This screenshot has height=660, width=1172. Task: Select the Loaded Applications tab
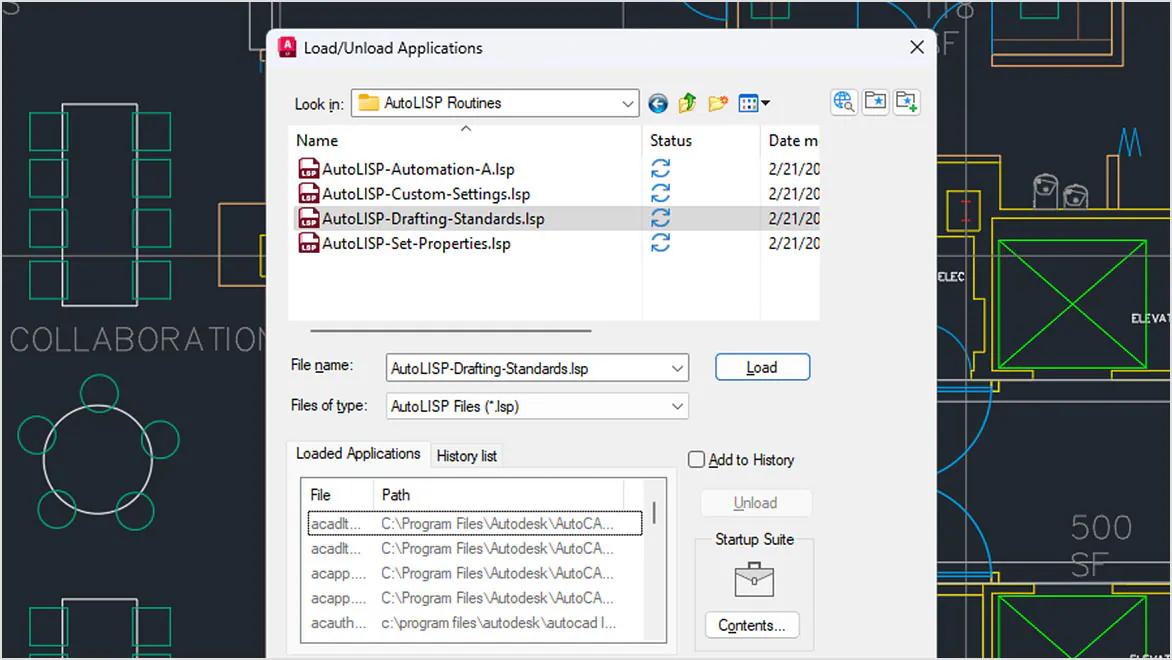coord(358,454)
